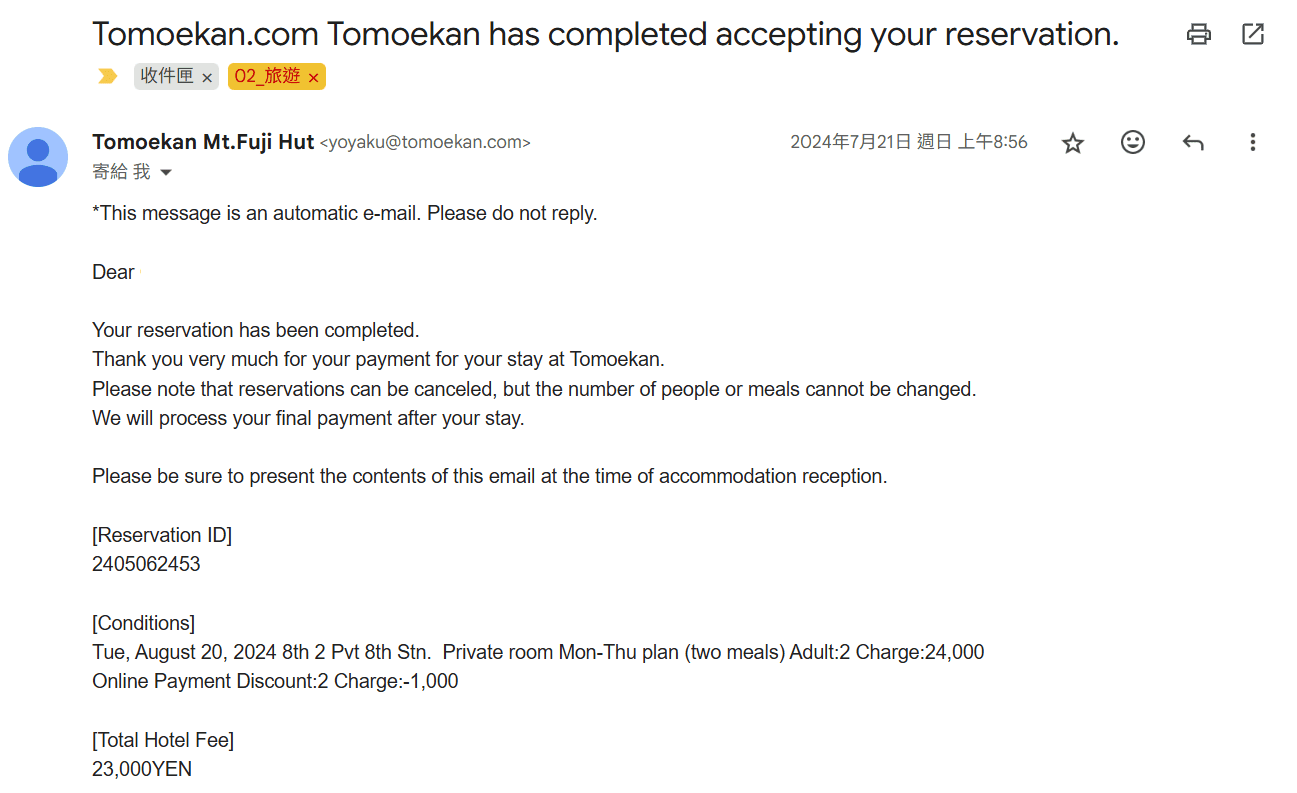The height and width of the screenshot is (793, 1297).
Task: Remove the 收件匣 label
Action: 207,78
